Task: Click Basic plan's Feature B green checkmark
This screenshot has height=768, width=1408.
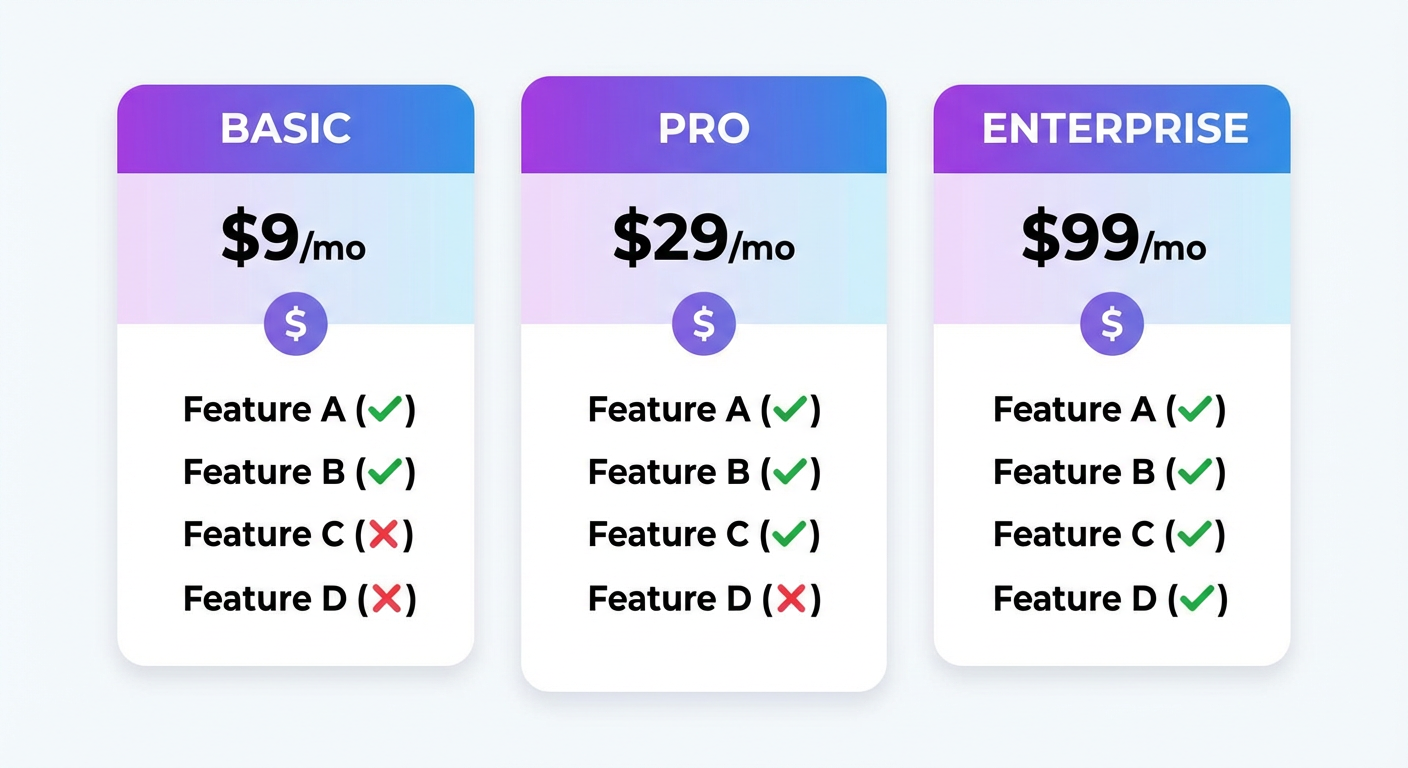Action: pos(386,472)
